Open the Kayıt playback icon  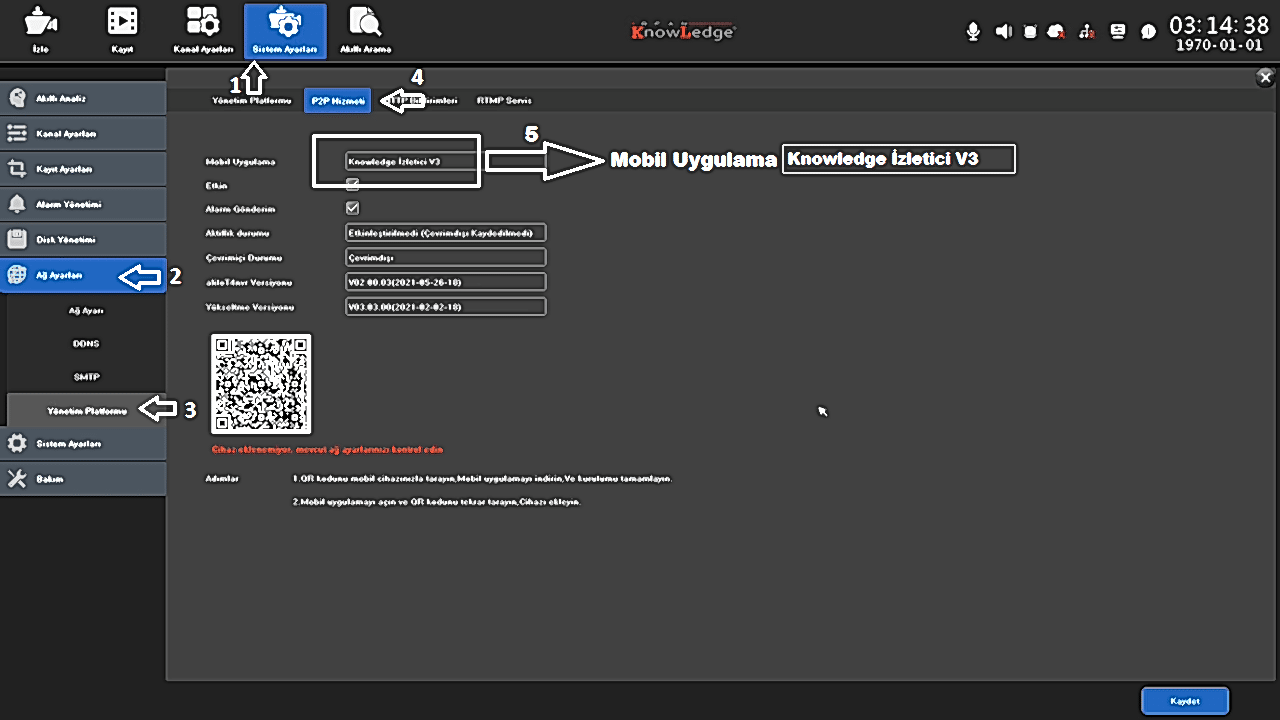click(x=122, y=30)
